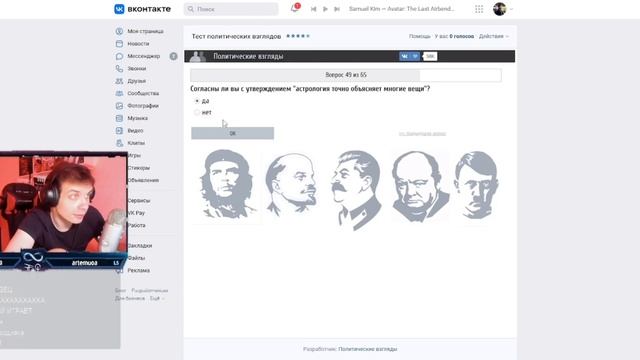Click the Мессенджер chat bubble icon
The width and height of the screenshot is (640, 360).
[x=119, y=56]
